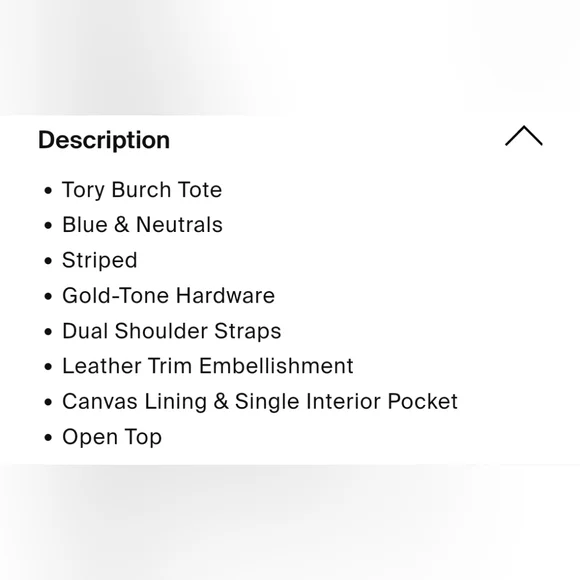The height and width of the screenshot is (580, 580).
Task: Select the Gold-Tone Hardware line
Action: coord(168,296)
